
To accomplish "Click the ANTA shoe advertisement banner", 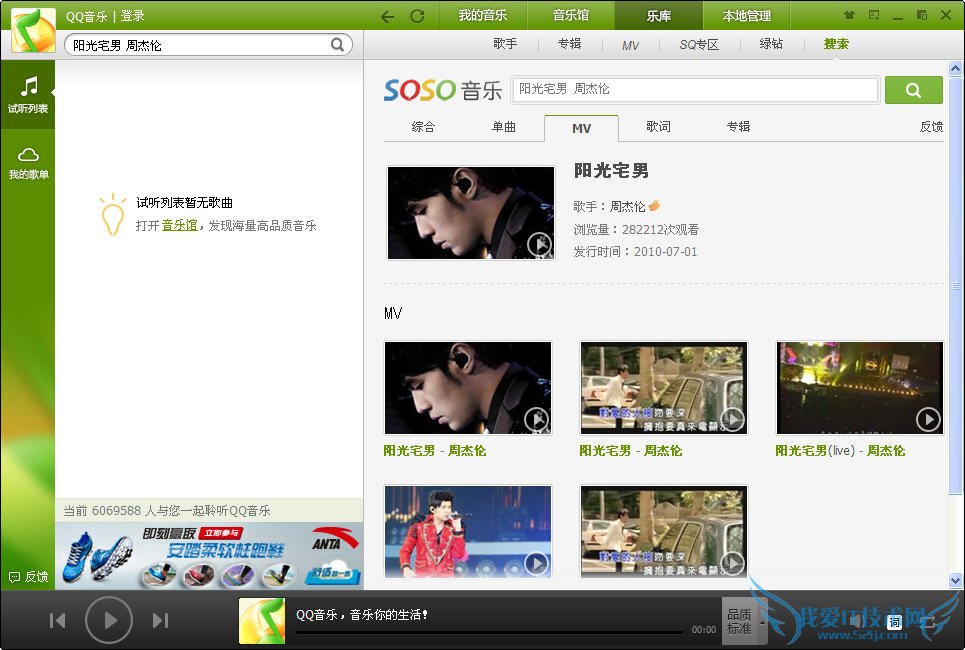I will (x=209, y=556).
